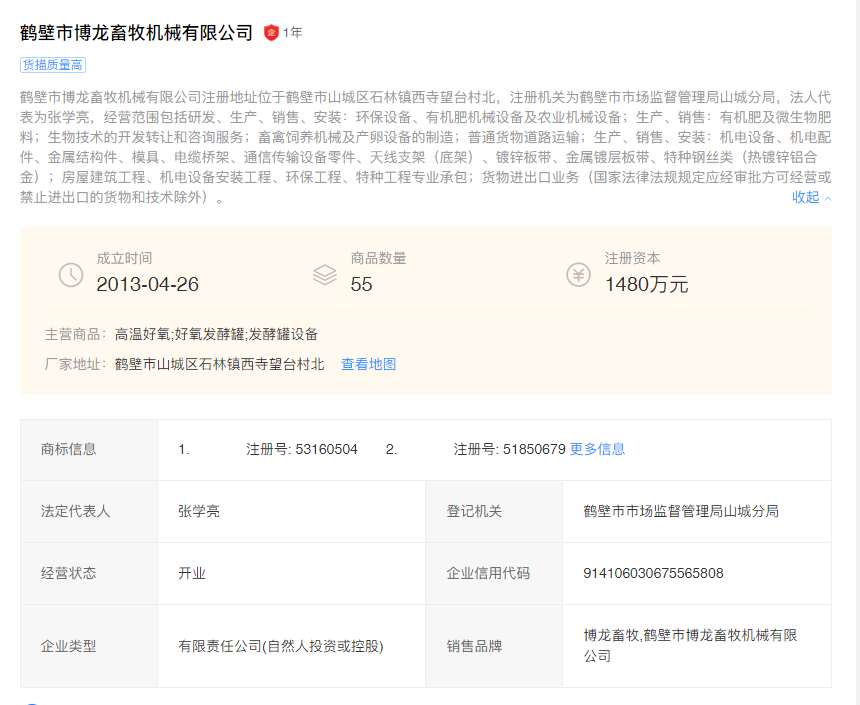The height and width of the screenshot is (705, 860).
Task: Collapse the company description via 收起
Action: (x=812, y=198)
